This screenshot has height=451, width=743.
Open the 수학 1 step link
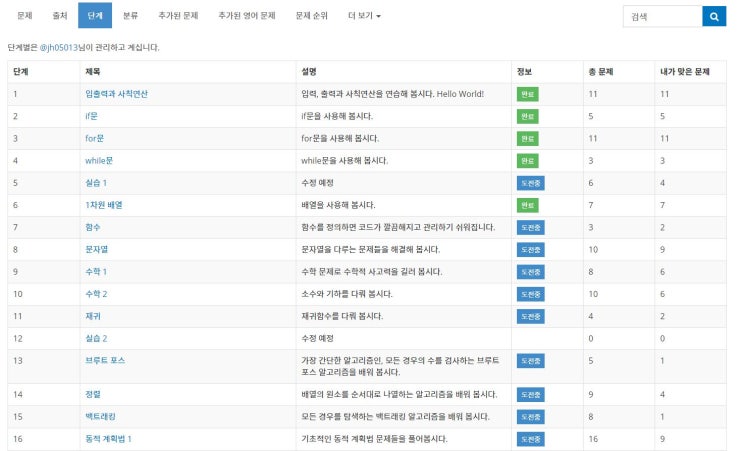(x=96, y=272)
